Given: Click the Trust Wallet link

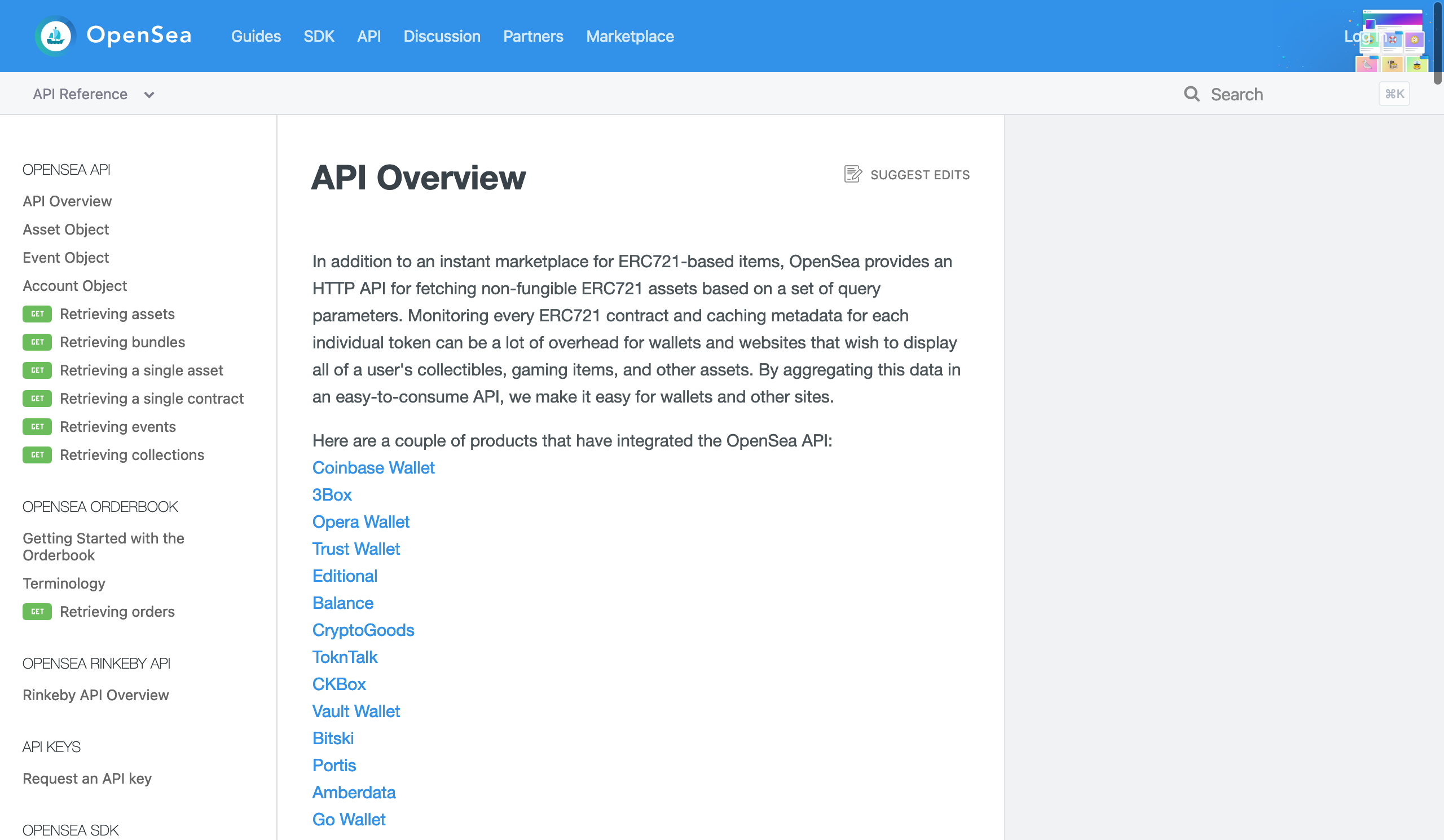Looking at the screenshot, I should pyautogui.click(x=357, y=549).
